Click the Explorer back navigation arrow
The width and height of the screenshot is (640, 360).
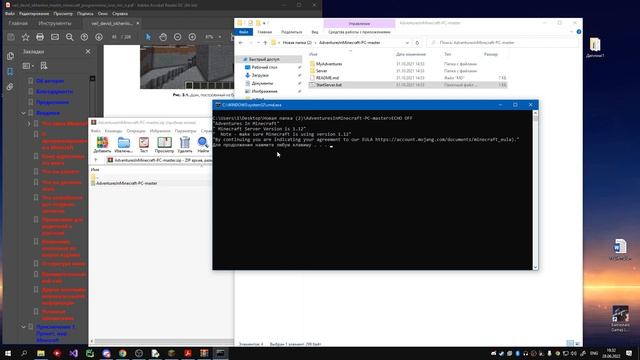(x=241, y=43)
